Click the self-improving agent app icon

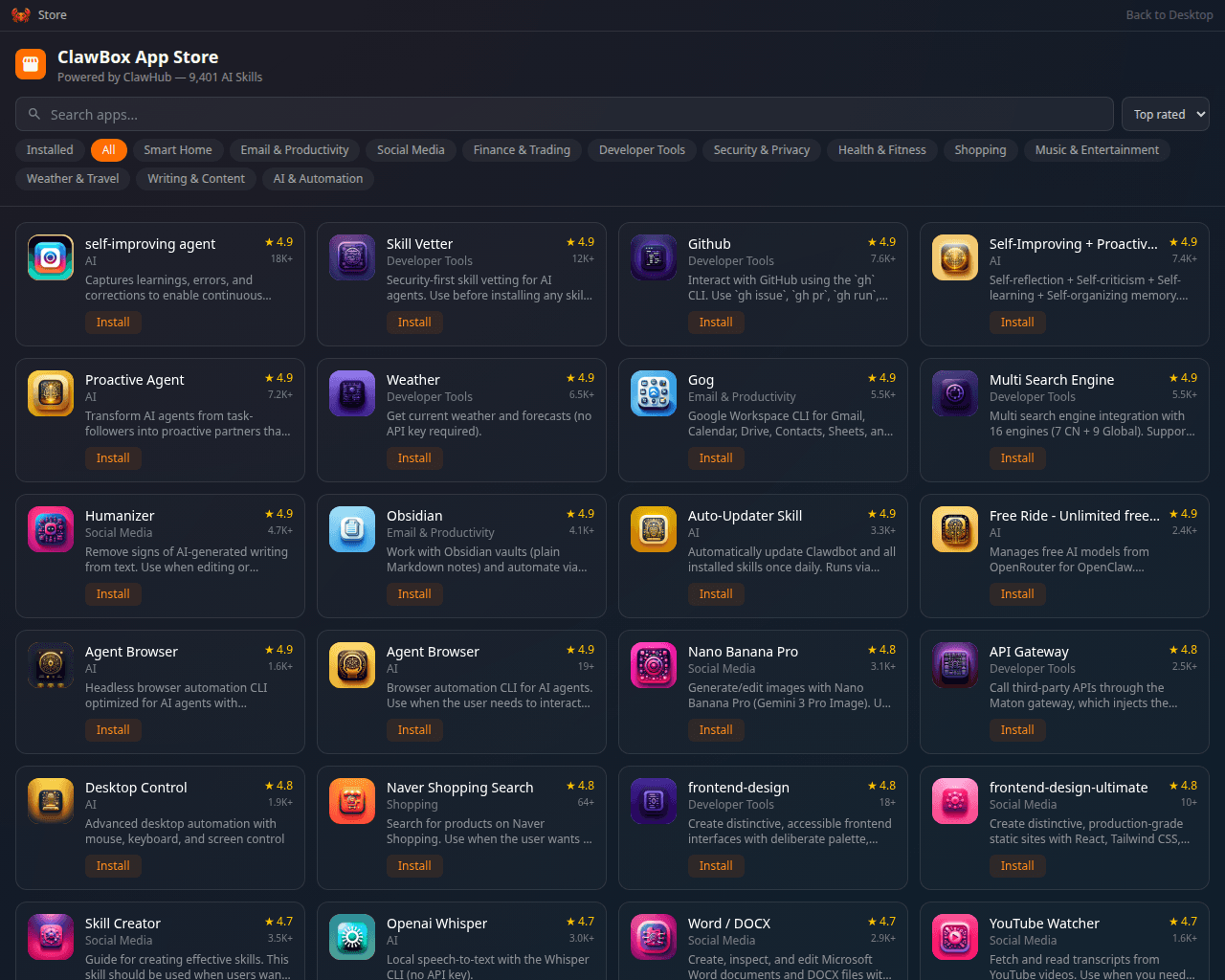tap(51, 257)
